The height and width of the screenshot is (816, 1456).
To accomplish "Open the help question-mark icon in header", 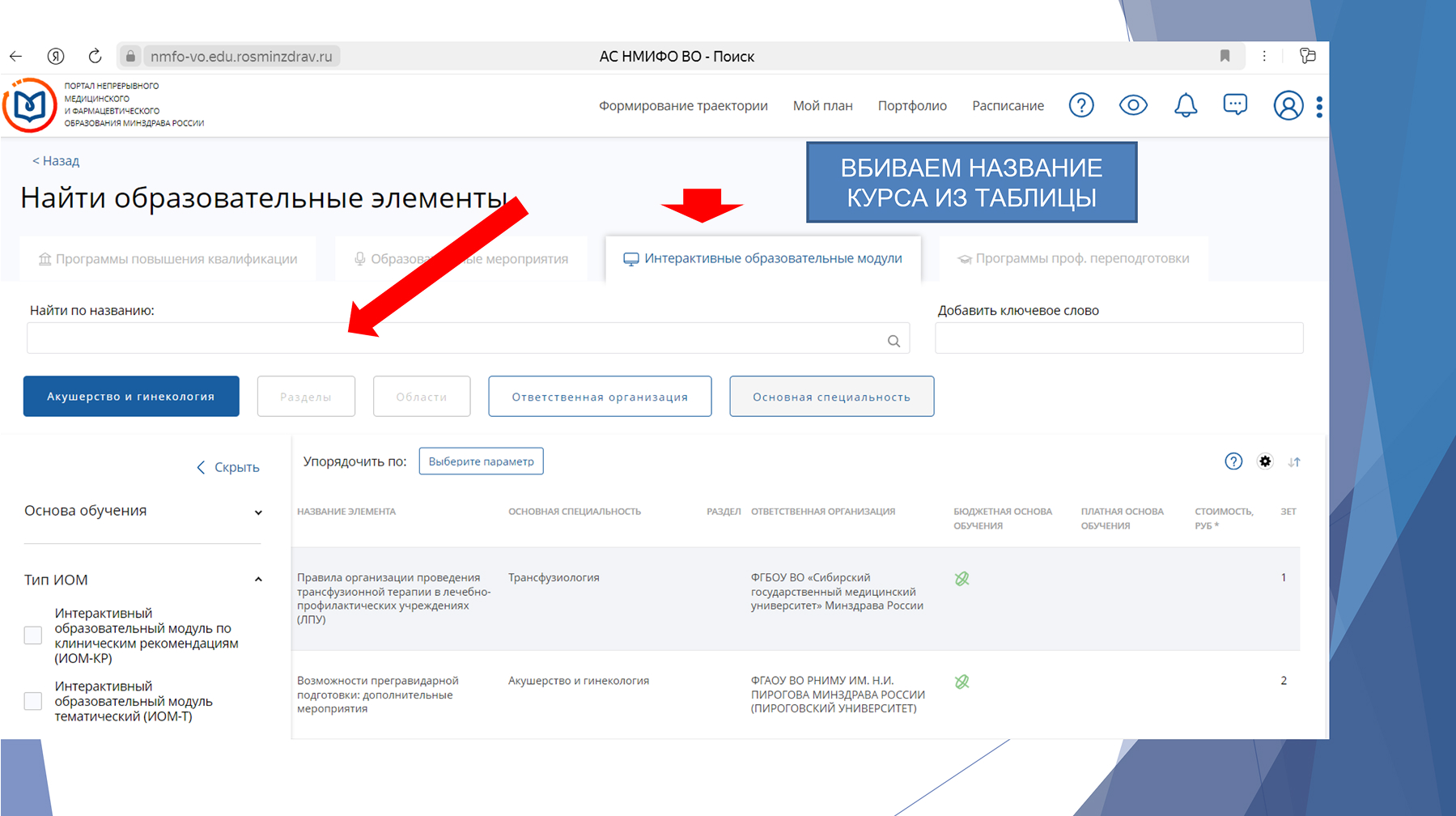I will 1081,105.
